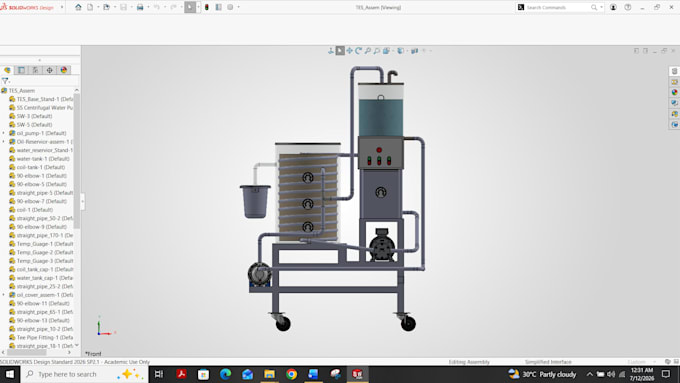The image size is (680, 383).
Task: Open the Appearances color-ball task pane icon
Action: (674, 92)
